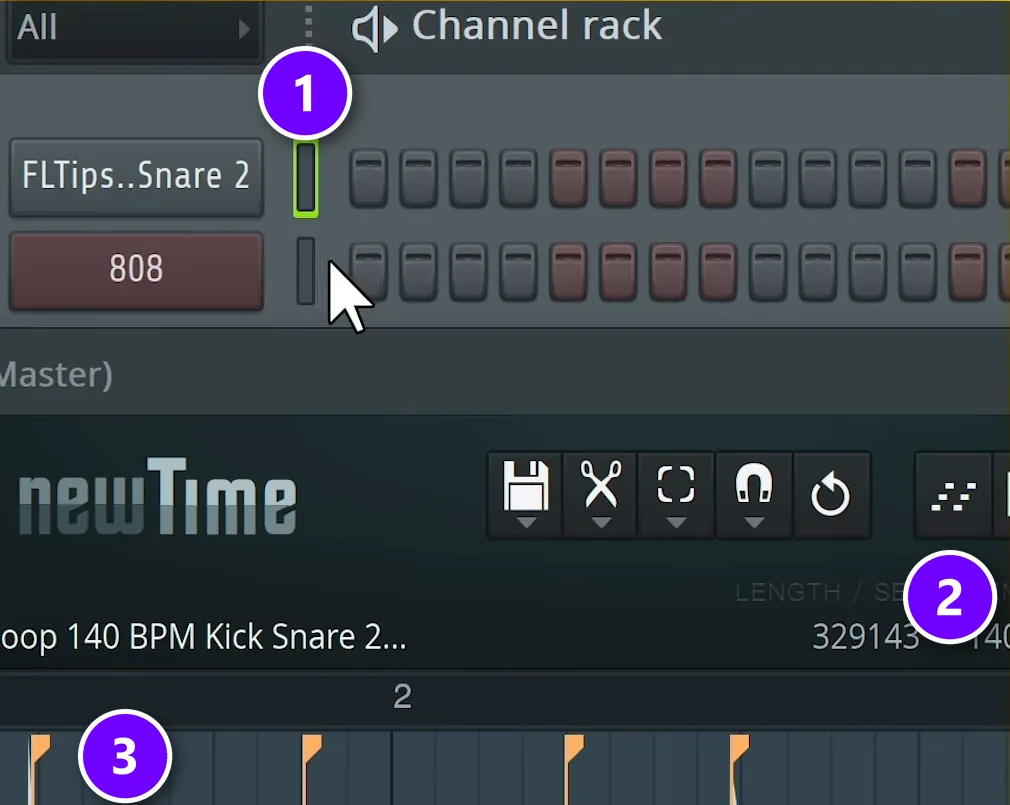Screen dimensions: 1010x805
Task: Enable step 12 on the 808 row
Action: [918, 272]
